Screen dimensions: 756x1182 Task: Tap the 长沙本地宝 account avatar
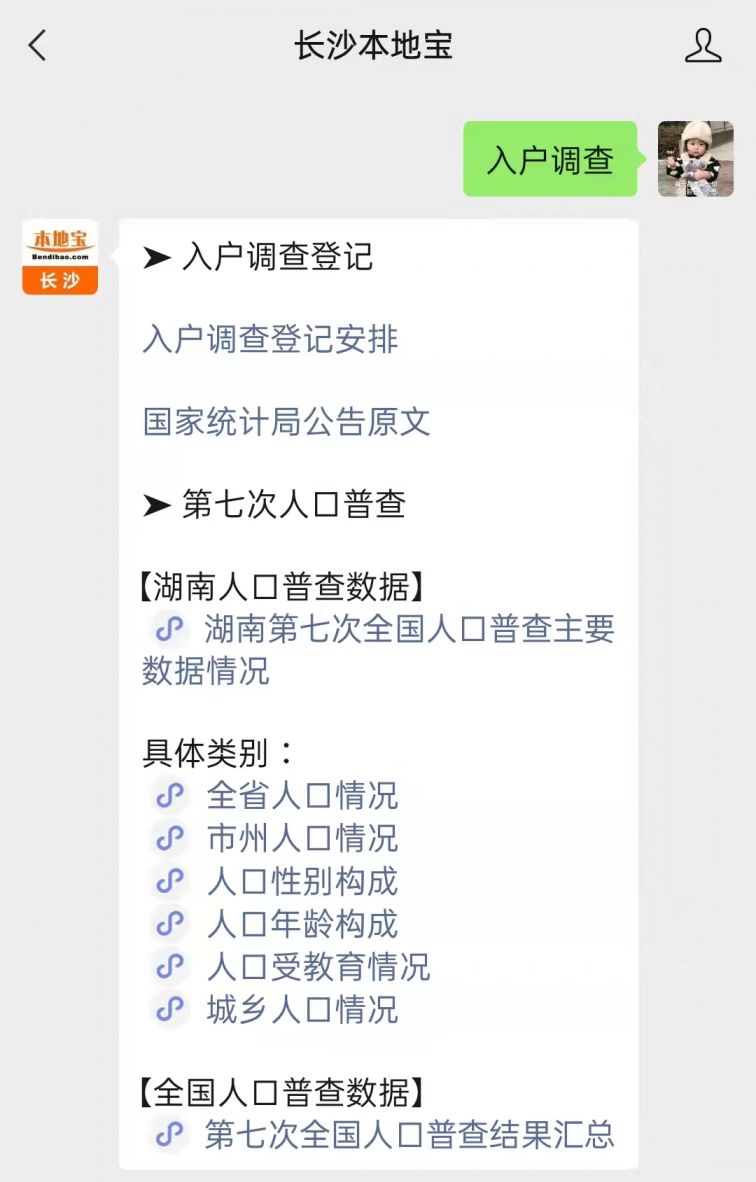tap(60, 257)
